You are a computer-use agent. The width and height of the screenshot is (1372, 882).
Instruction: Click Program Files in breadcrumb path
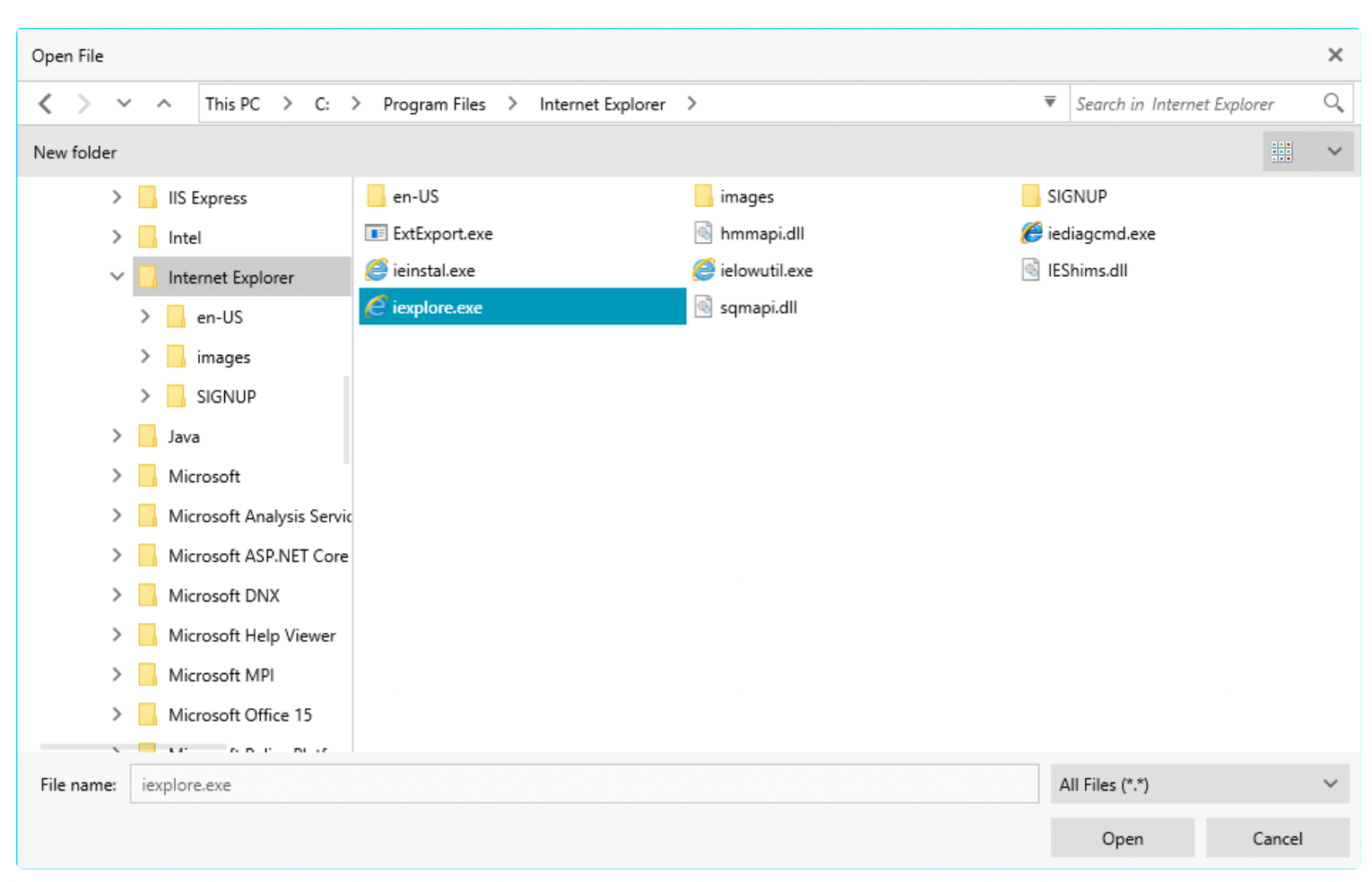point(434,104)
